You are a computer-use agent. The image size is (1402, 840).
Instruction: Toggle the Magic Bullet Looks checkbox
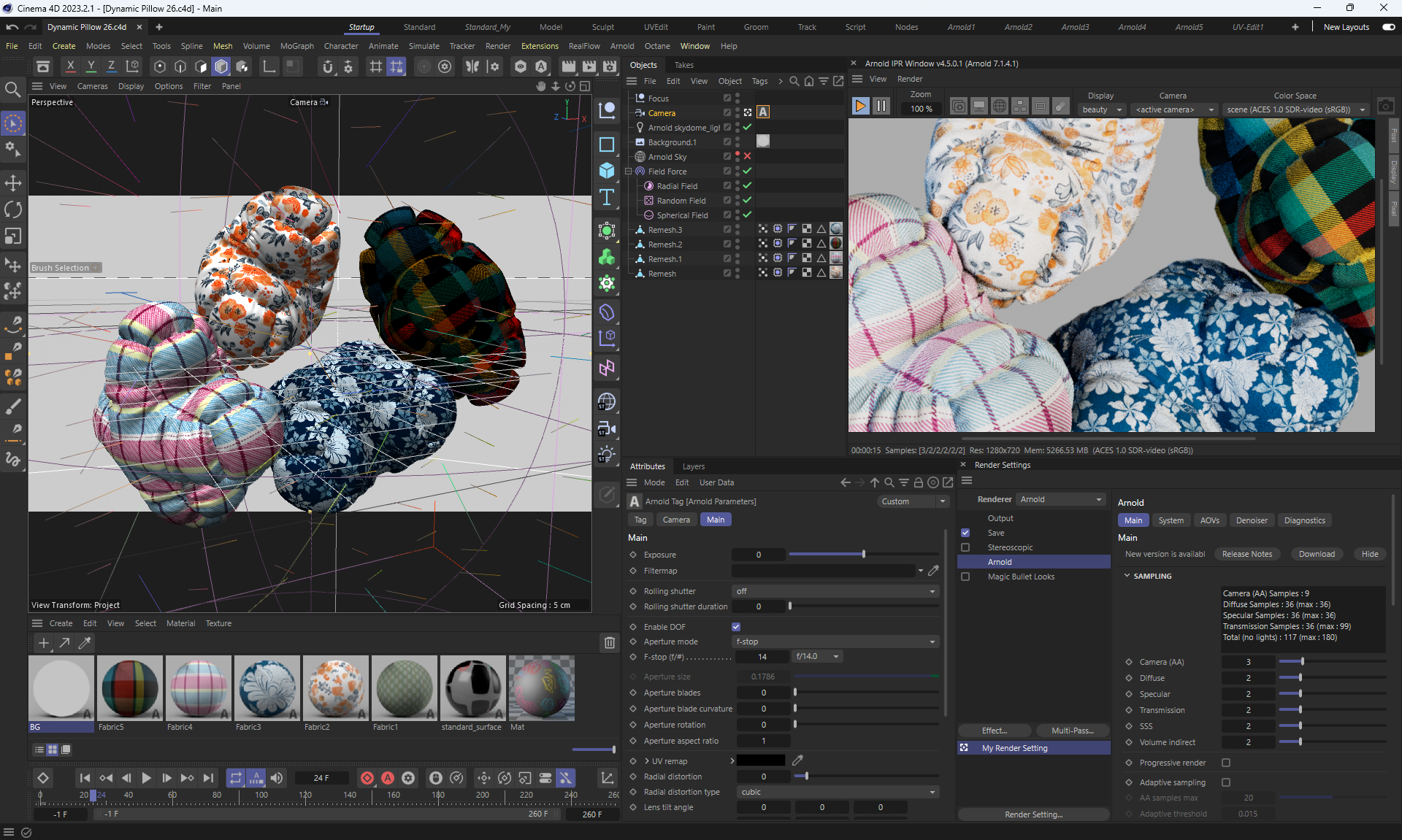pyautogui.click(x=965, y=577)
